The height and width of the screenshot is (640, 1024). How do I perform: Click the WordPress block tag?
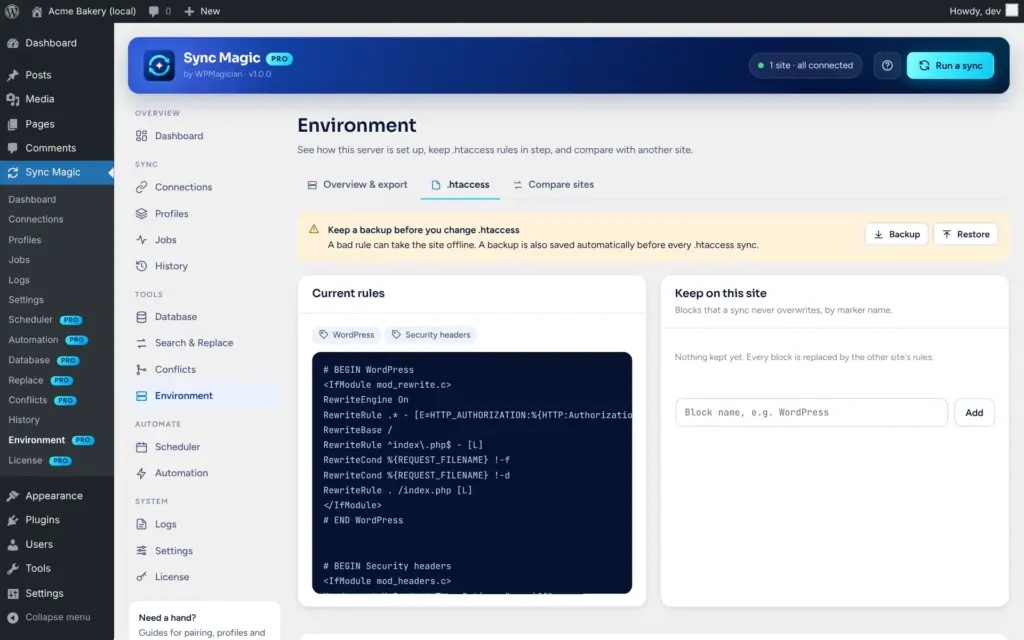point(347,335)
